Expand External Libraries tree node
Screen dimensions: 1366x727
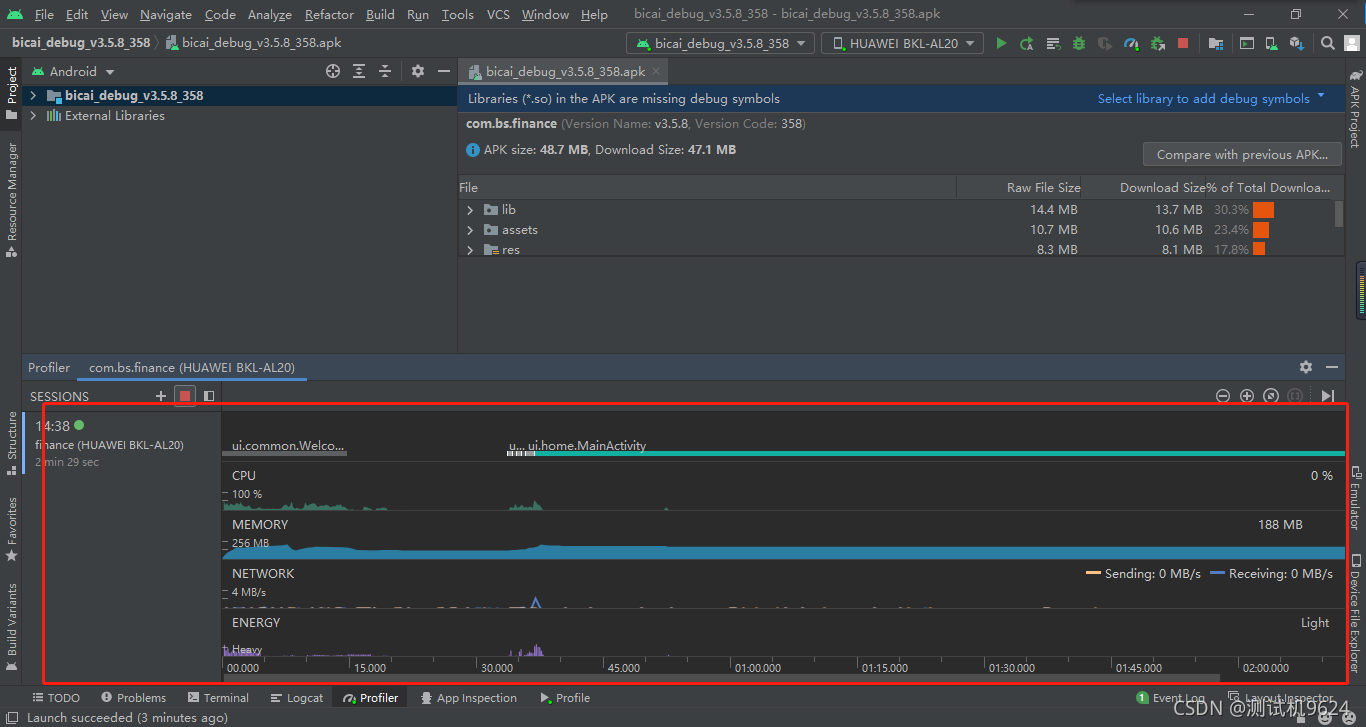coord(33,116)
